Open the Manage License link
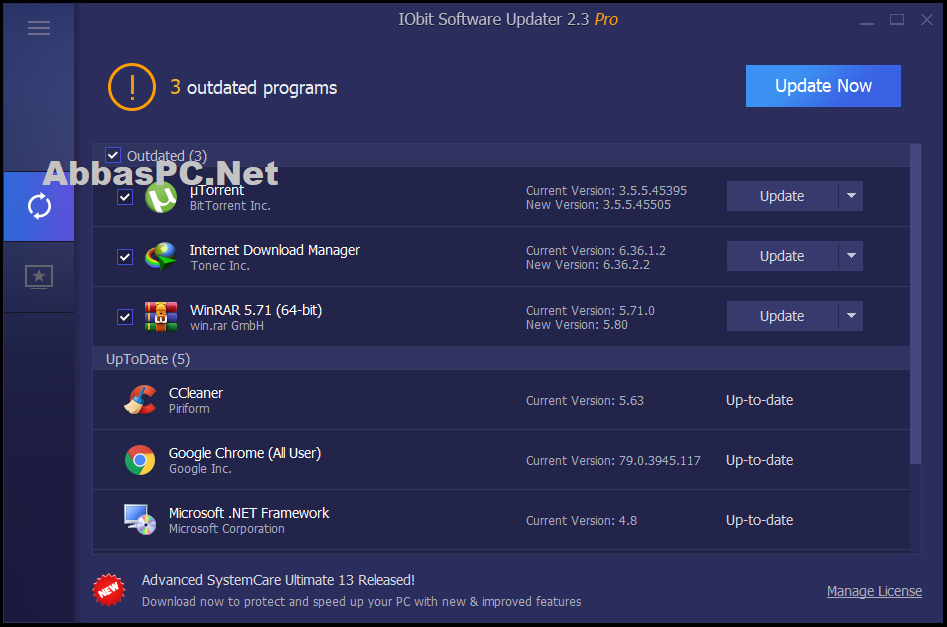 [x=874, y=591]
